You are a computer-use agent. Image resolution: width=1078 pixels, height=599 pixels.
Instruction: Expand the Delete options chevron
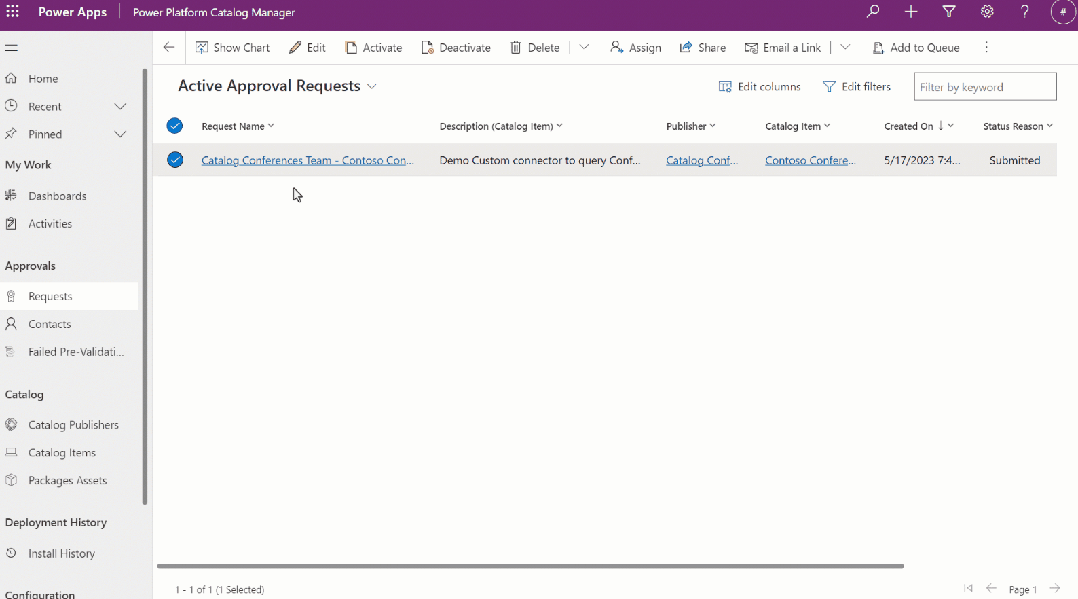tap(584, 47)
